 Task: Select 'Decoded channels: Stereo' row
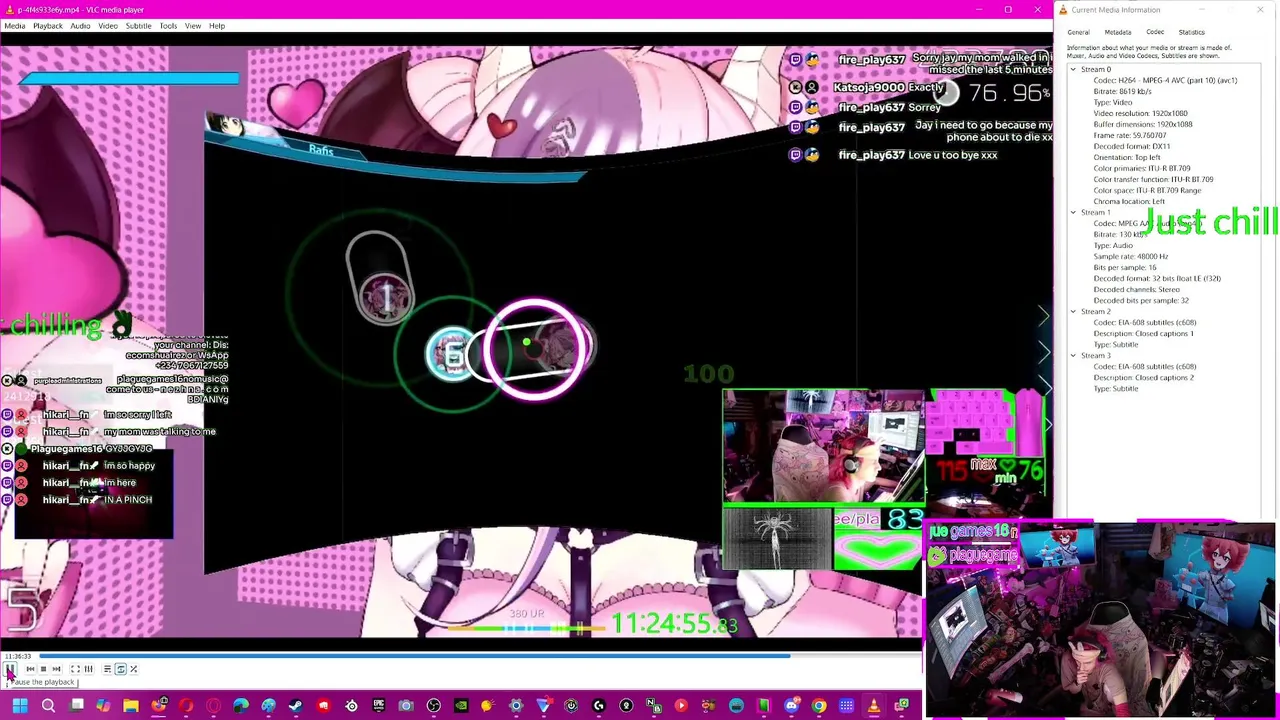point(1136,289)
